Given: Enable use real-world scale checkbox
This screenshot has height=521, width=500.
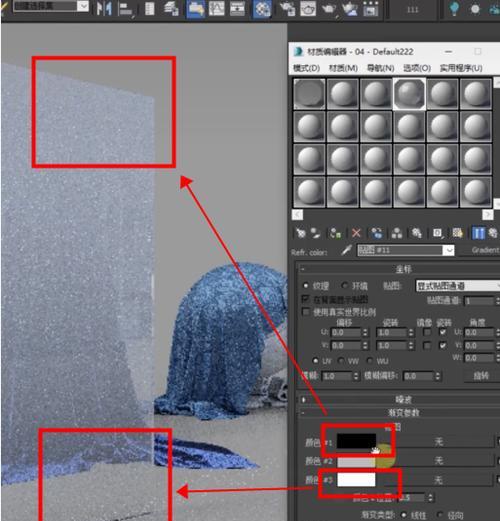Looking at the screenshot, I should coord(305,312).
